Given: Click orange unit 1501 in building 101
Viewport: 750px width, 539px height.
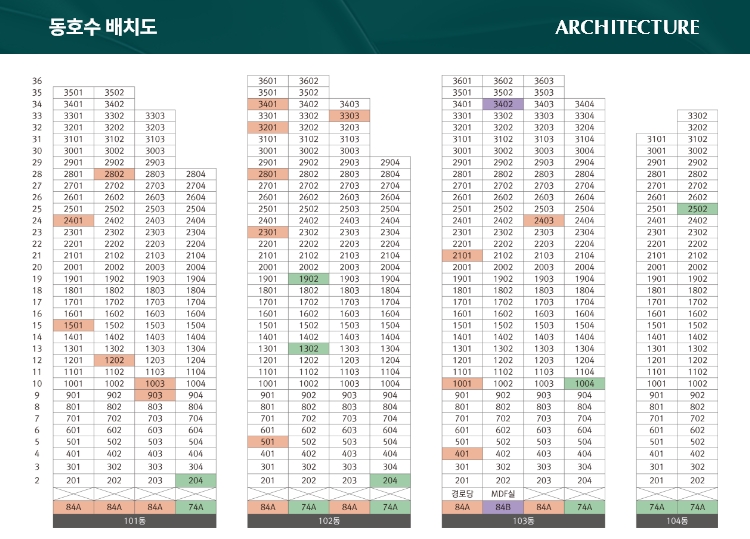Looking at the screenshot, I should click(73, 325).
